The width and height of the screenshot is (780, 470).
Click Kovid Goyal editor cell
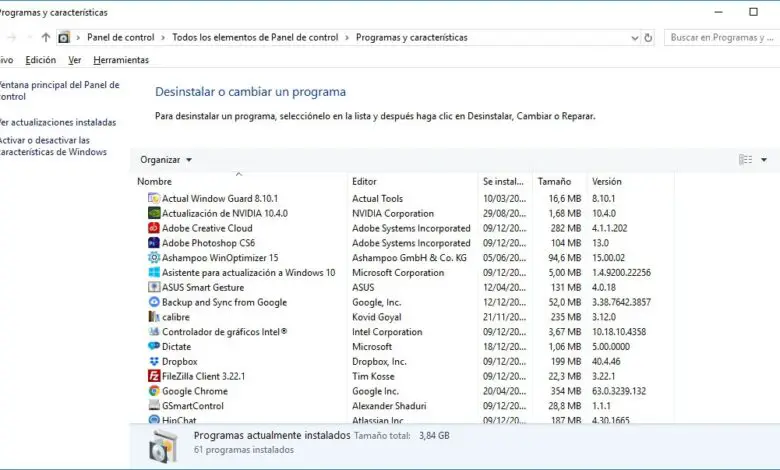pyautogui.click(x=377, y=317)
